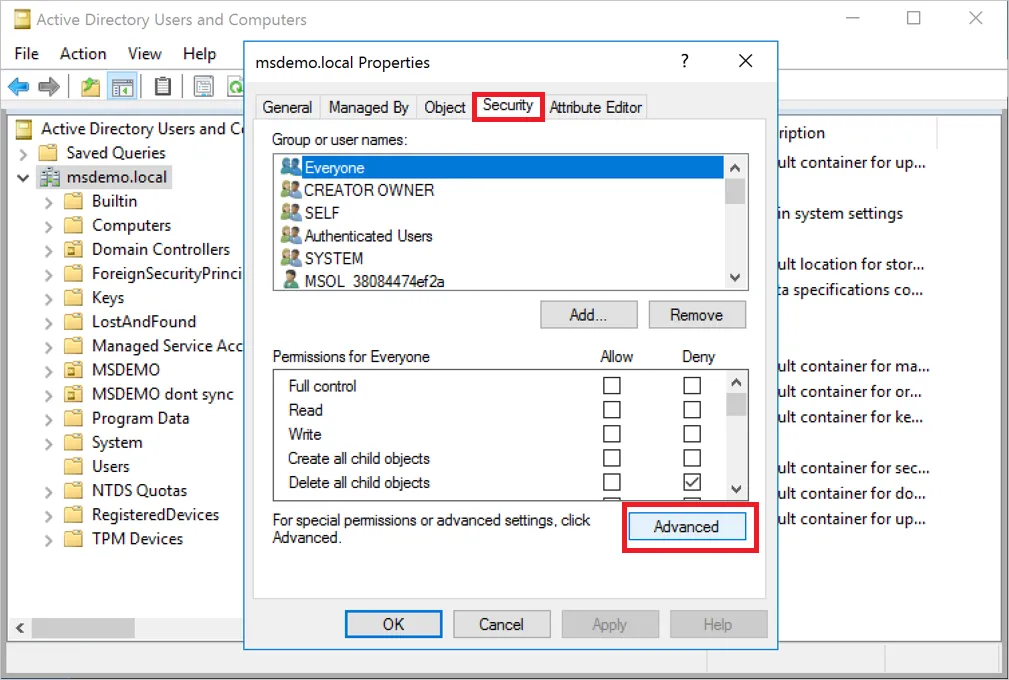Deny Full control for Everyone

pos(692,385)
